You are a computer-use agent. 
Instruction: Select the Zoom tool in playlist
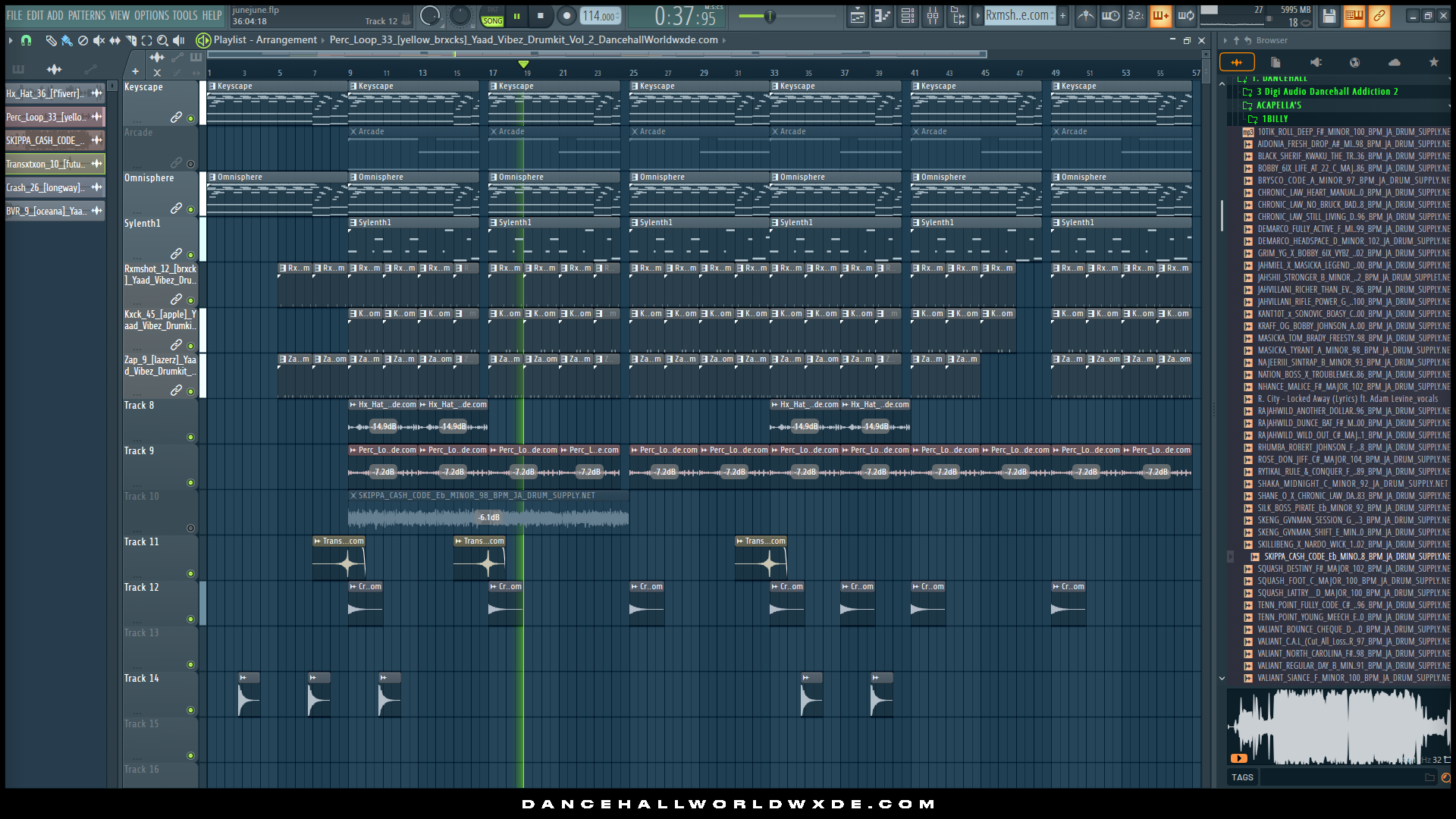coord(162,40)
